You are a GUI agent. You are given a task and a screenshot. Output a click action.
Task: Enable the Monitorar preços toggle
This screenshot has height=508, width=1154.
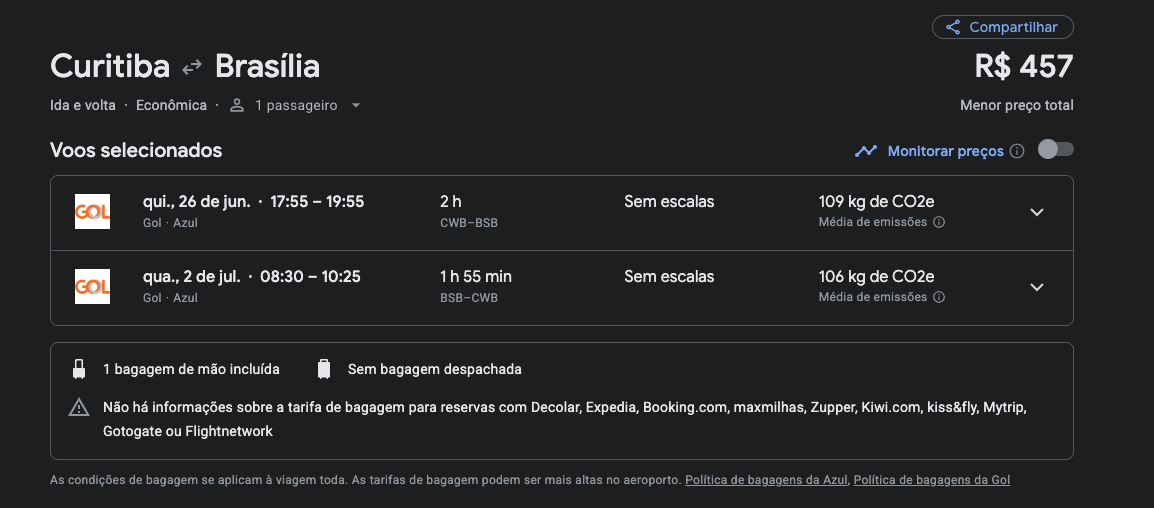click(x=1055, y=150)
